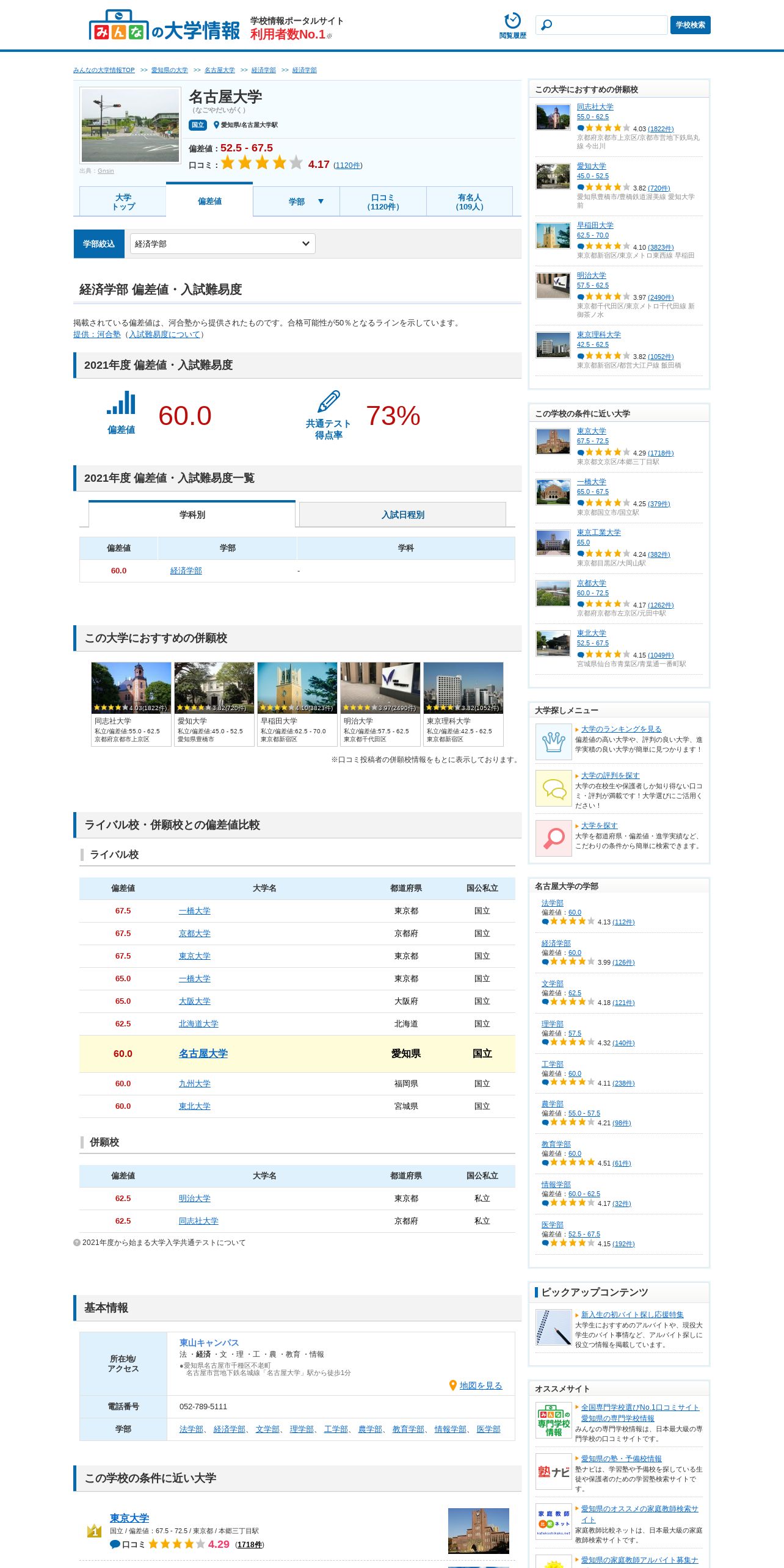Viewport: 784px width, 1568px height.
Task: Expand the 学部 tab dropdown arrow
Action: pyautogui.click(x=321, y=201)
